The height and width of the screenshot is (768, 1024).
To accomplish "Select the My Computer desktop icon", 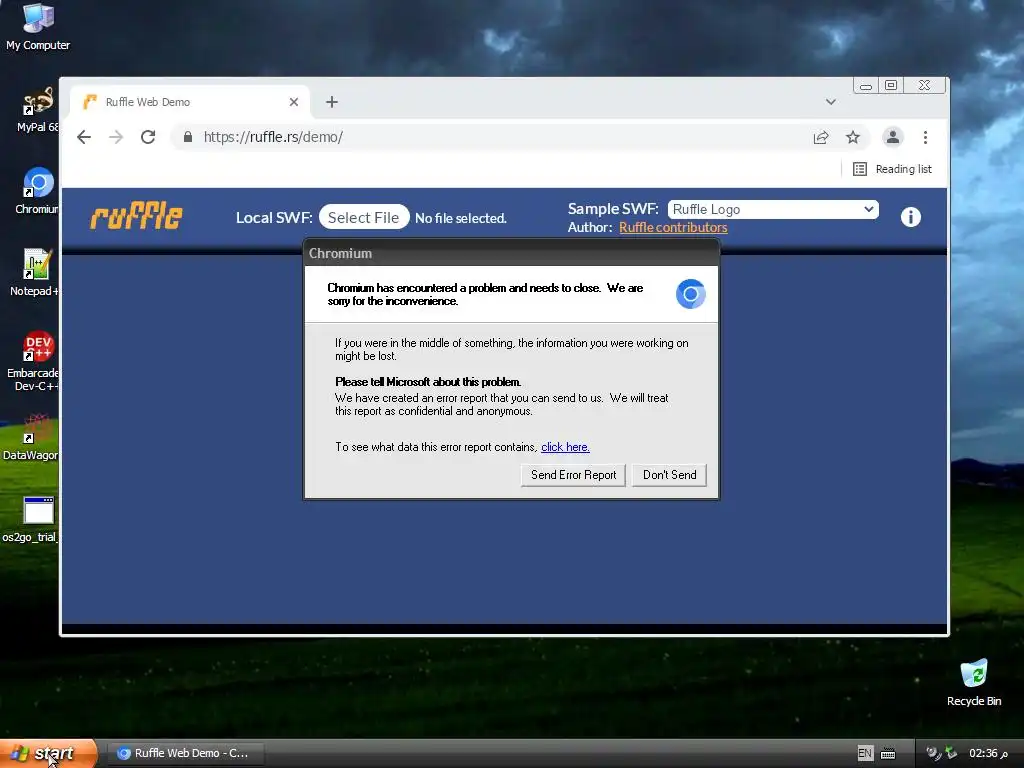I will click(x=38, y=27).
